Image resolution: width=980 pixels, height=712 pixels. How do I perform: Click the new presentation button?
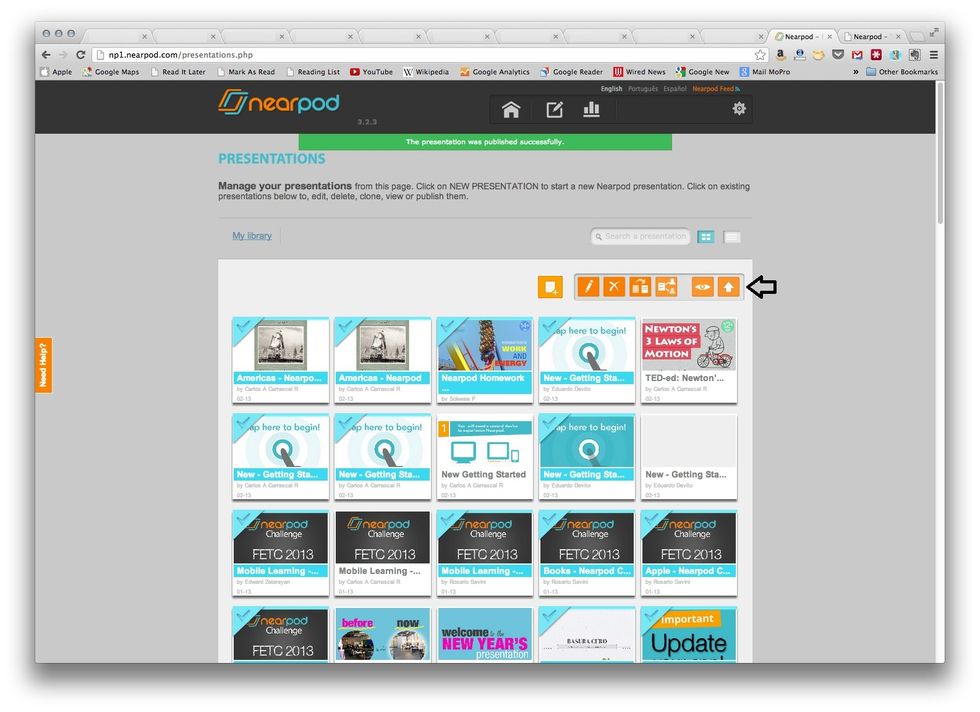tap(550, 287)
